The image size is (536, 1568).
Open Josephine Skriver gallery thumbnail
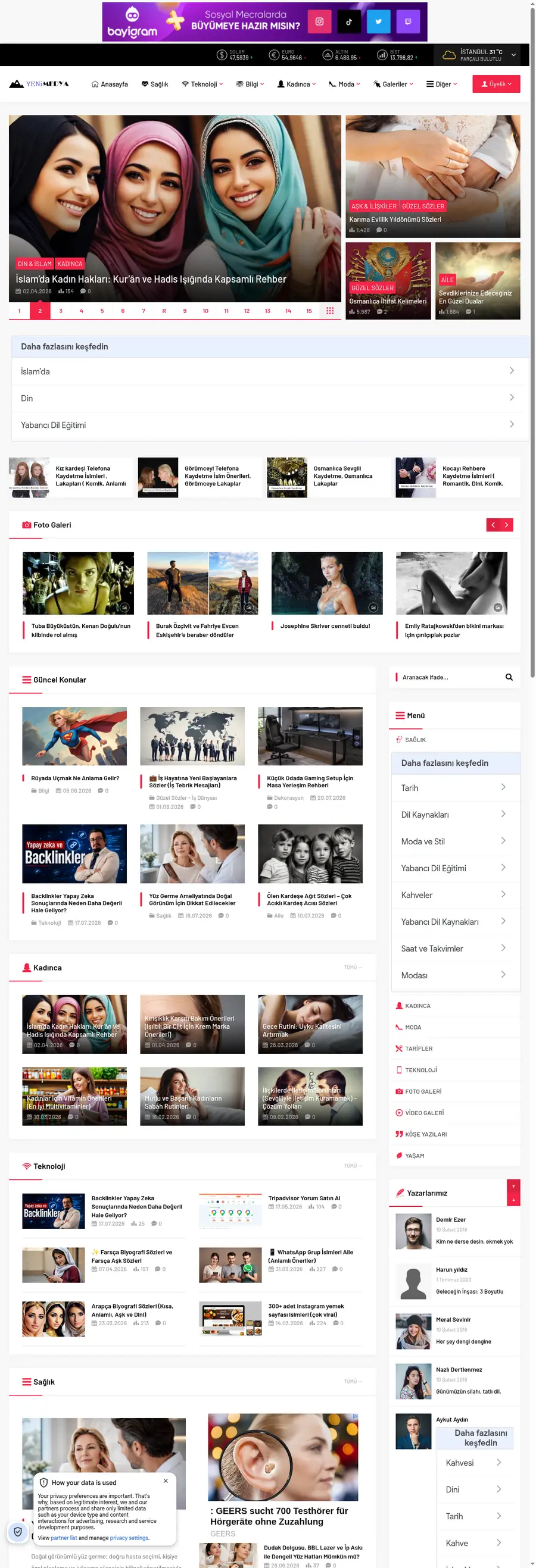click(327, 583)
